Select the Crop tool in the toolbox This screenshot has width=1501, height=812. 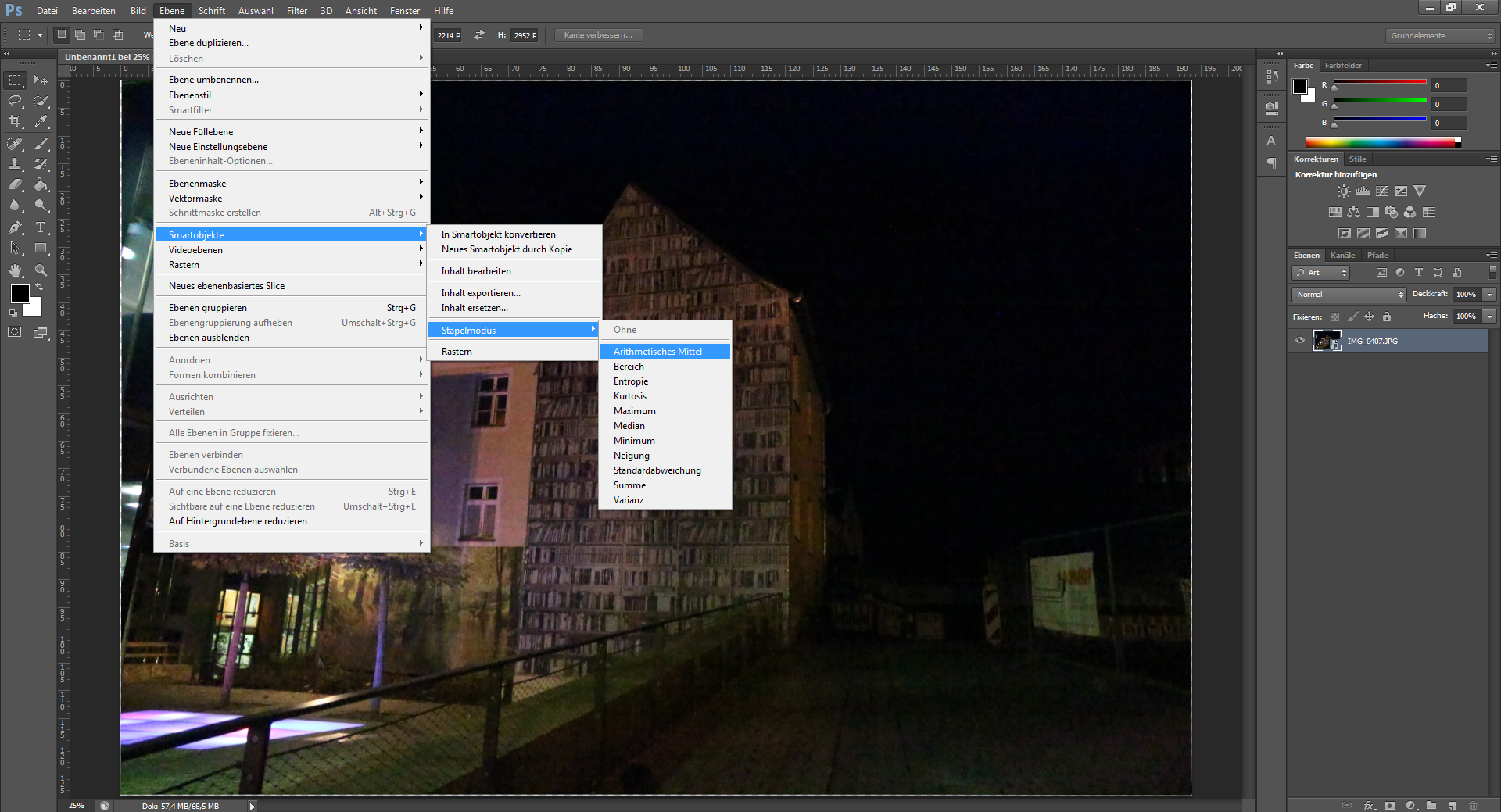(15, 122)
